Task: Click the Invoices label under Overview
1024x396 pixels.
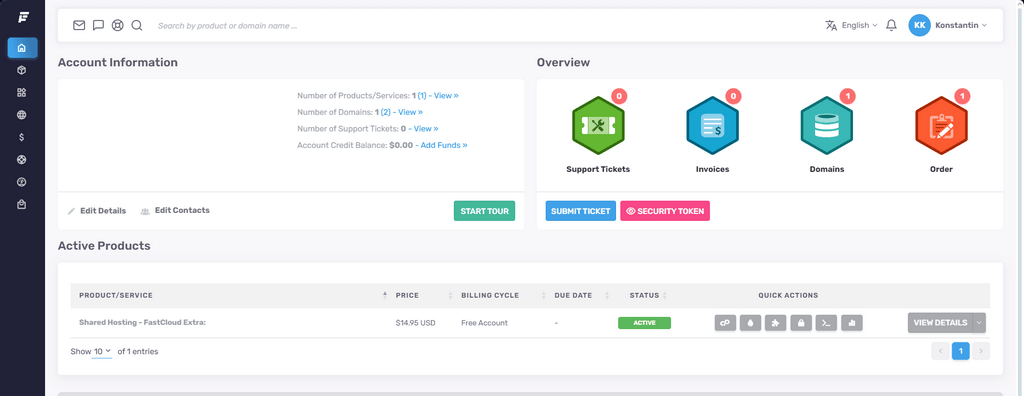Action: [712, 169]
